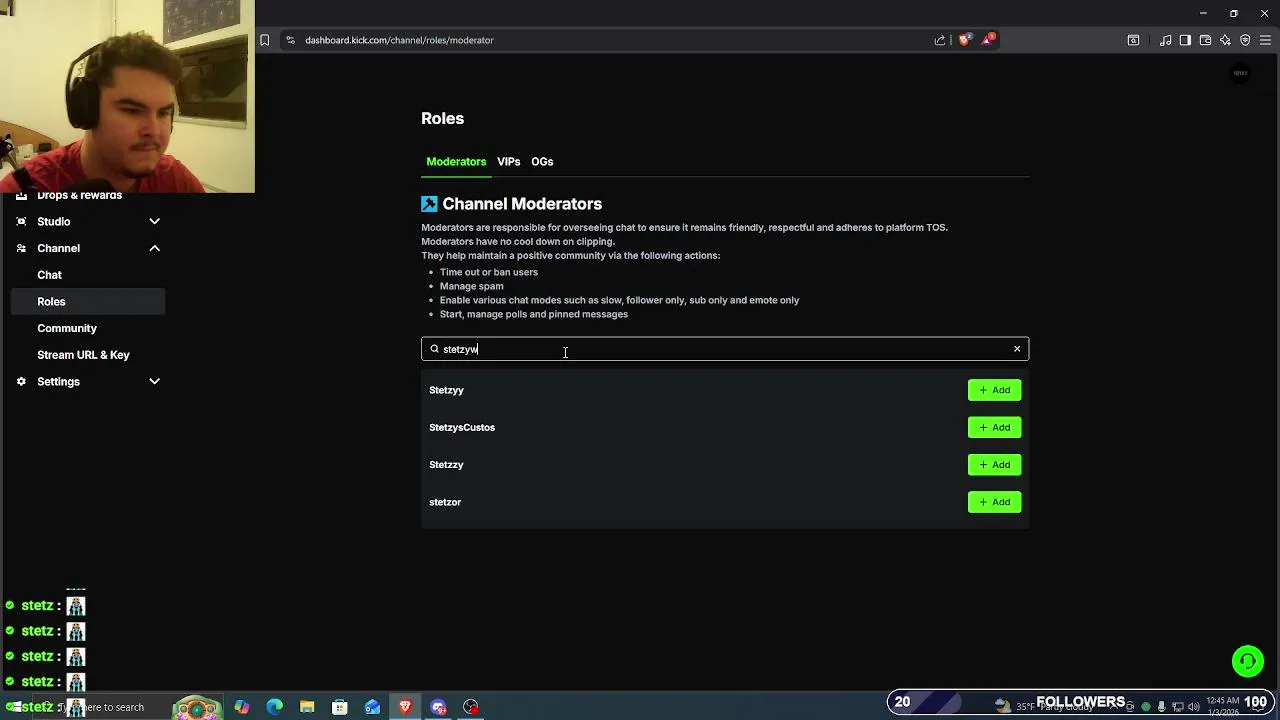Open Copilot from the Windows taskbar
The width and height of the screenshot is (1280, 720).
pyautogui.click(x=242, y=707)
